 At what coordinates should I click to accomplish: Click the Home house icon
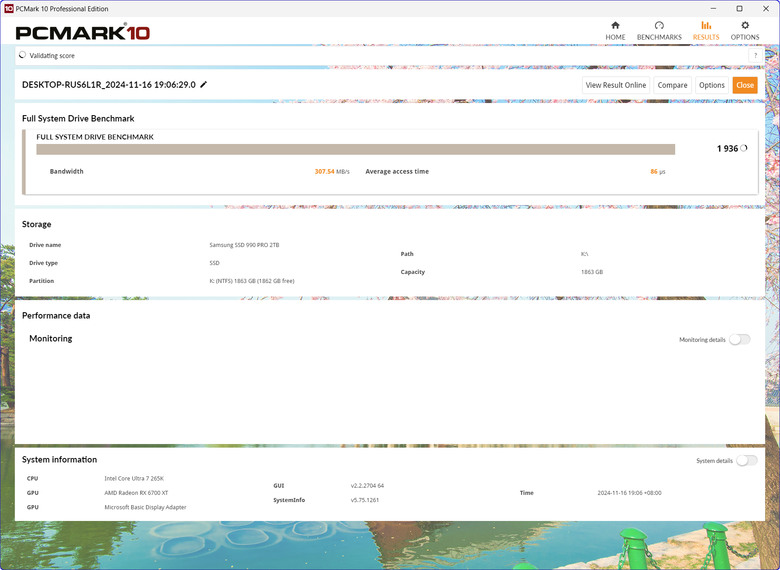point(615,25)
